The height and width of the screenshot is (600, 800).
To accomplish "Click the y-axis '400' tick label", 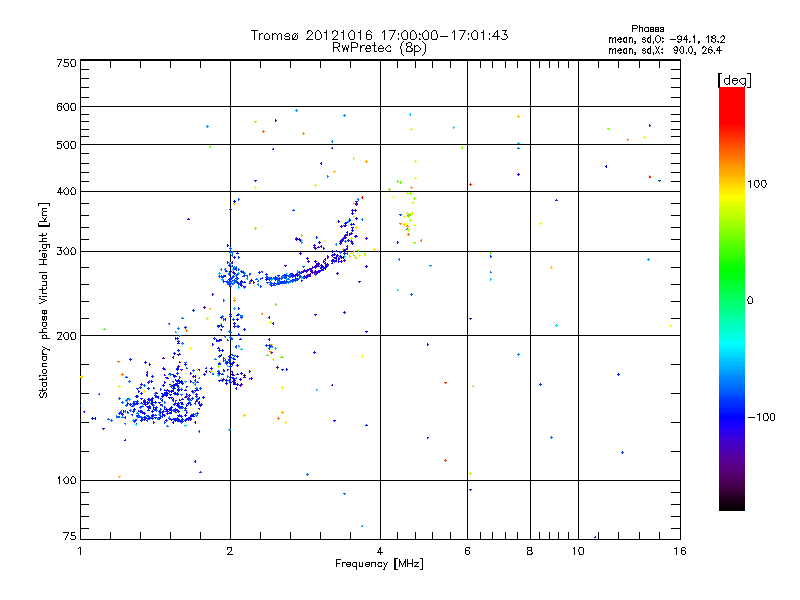I will tap(66, 191).
